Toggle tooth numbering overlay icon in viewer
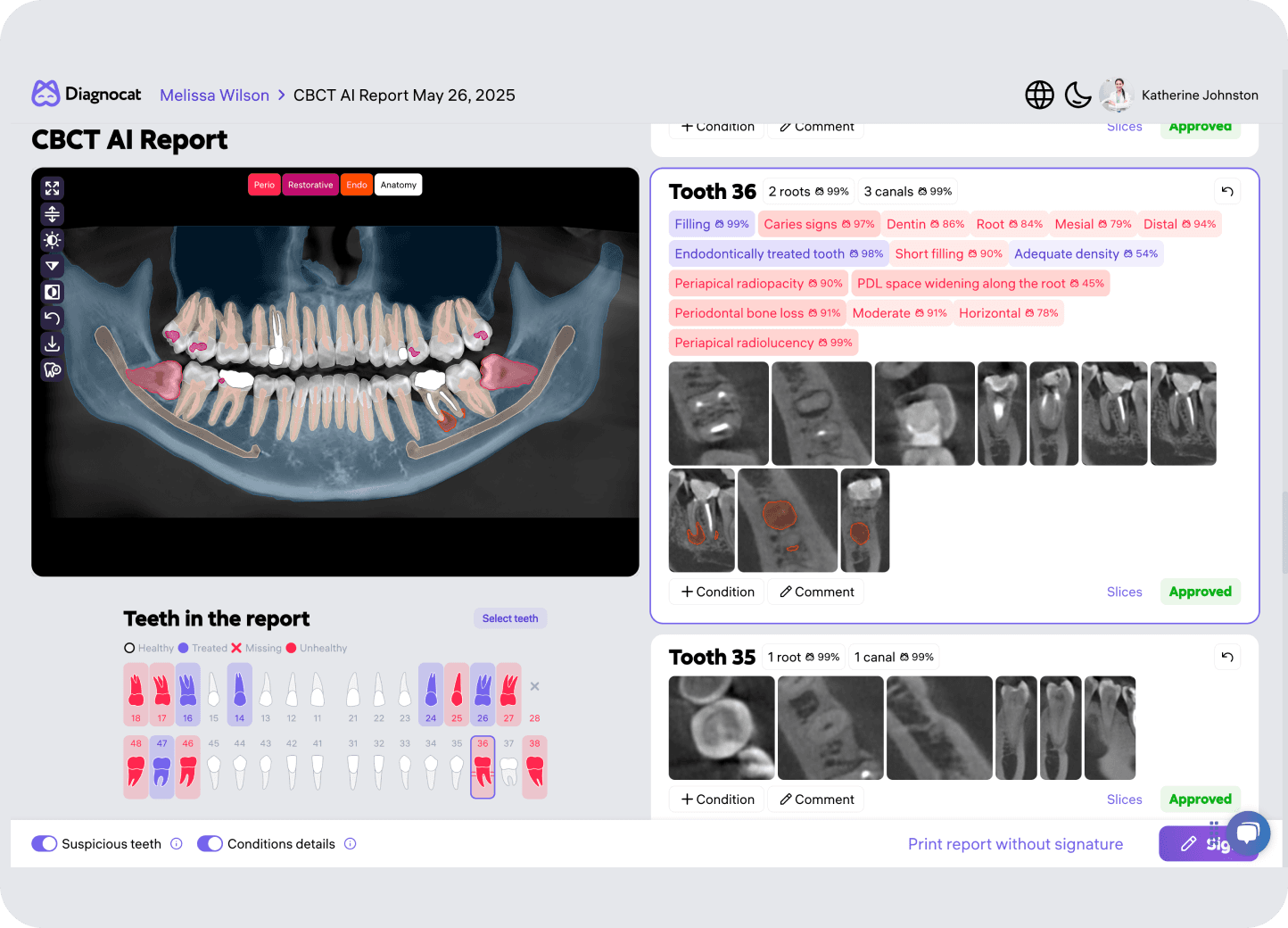The width and height of the screenshot is (1288, 928). coord(53,369)
